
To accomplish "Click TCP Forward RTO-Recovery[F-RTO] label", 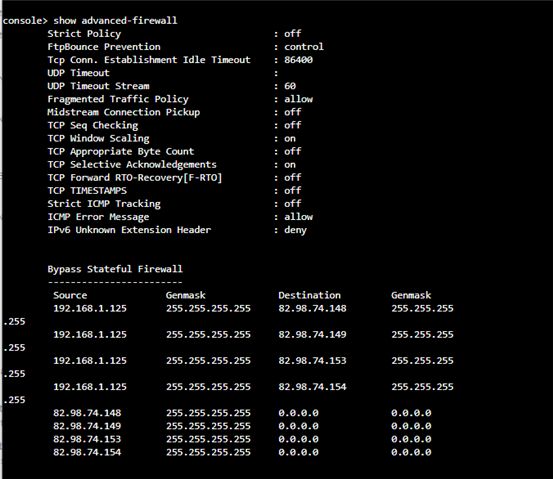I will pos(135,178).
